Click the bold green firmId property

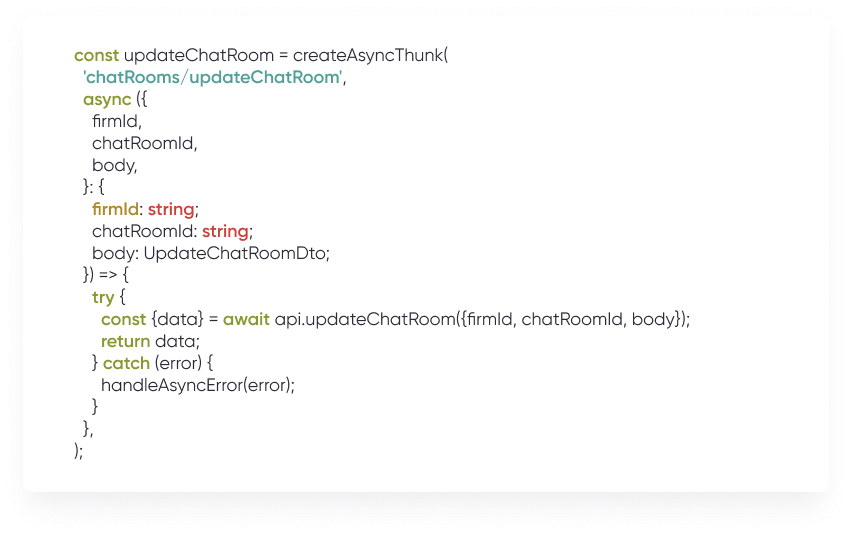click(116, 209)
